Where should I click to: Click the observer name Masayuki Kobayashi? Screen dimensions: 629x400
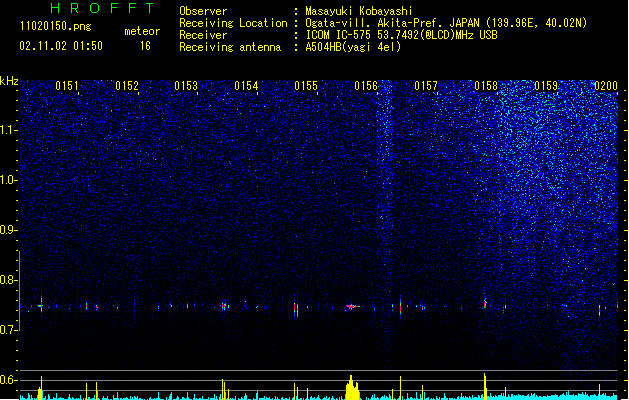tap(359, 11)
